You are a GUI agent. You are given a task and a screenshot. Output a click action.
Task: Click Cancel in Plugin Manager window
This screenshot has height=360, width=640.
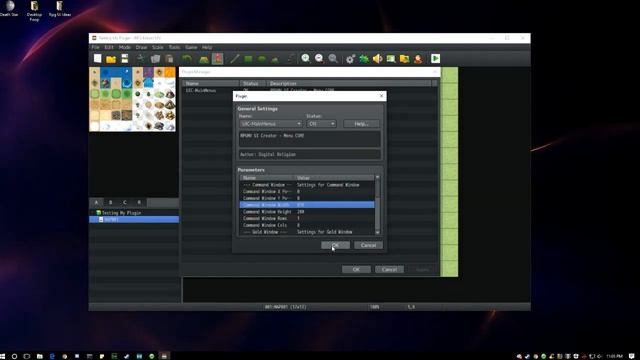(x=389, y=269)
